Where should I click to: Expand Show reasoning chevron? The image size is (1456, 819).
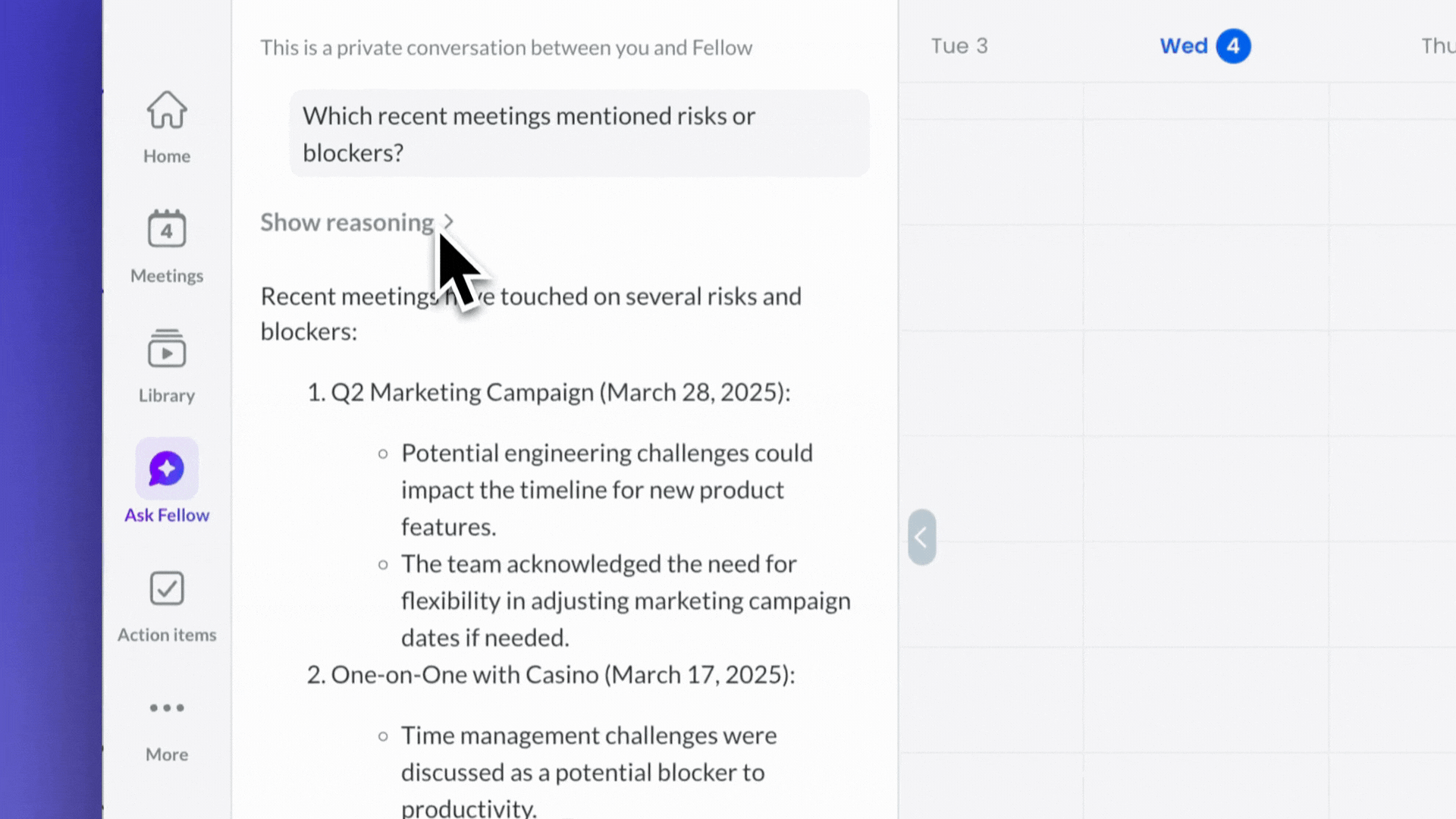(x=449, y=222)
